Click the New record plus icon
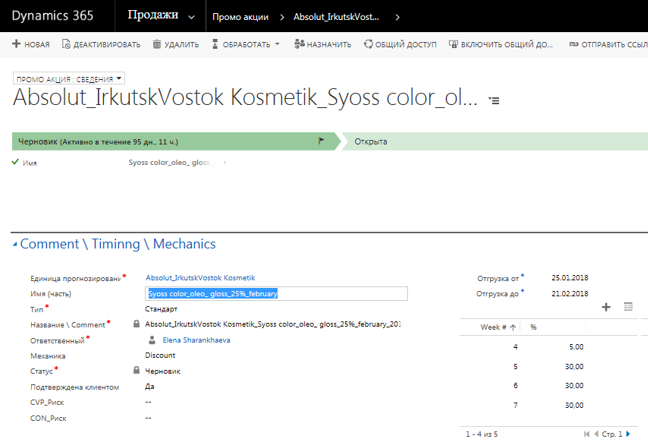 click(15, 44)
